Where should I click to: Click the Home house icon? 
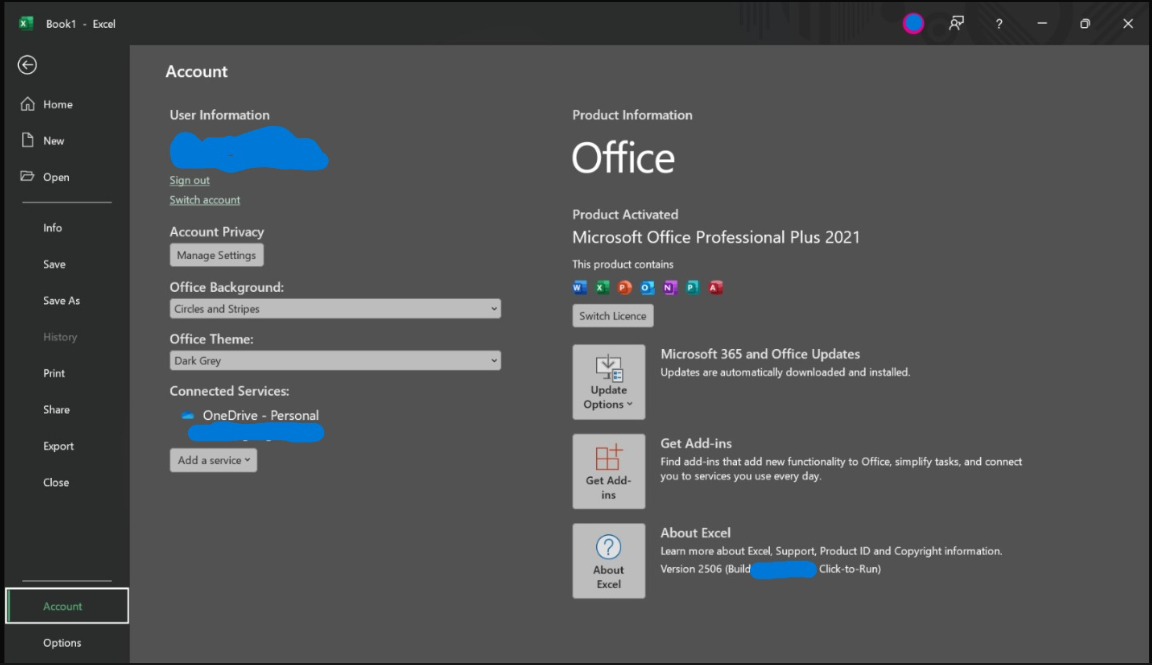(28, 104)
